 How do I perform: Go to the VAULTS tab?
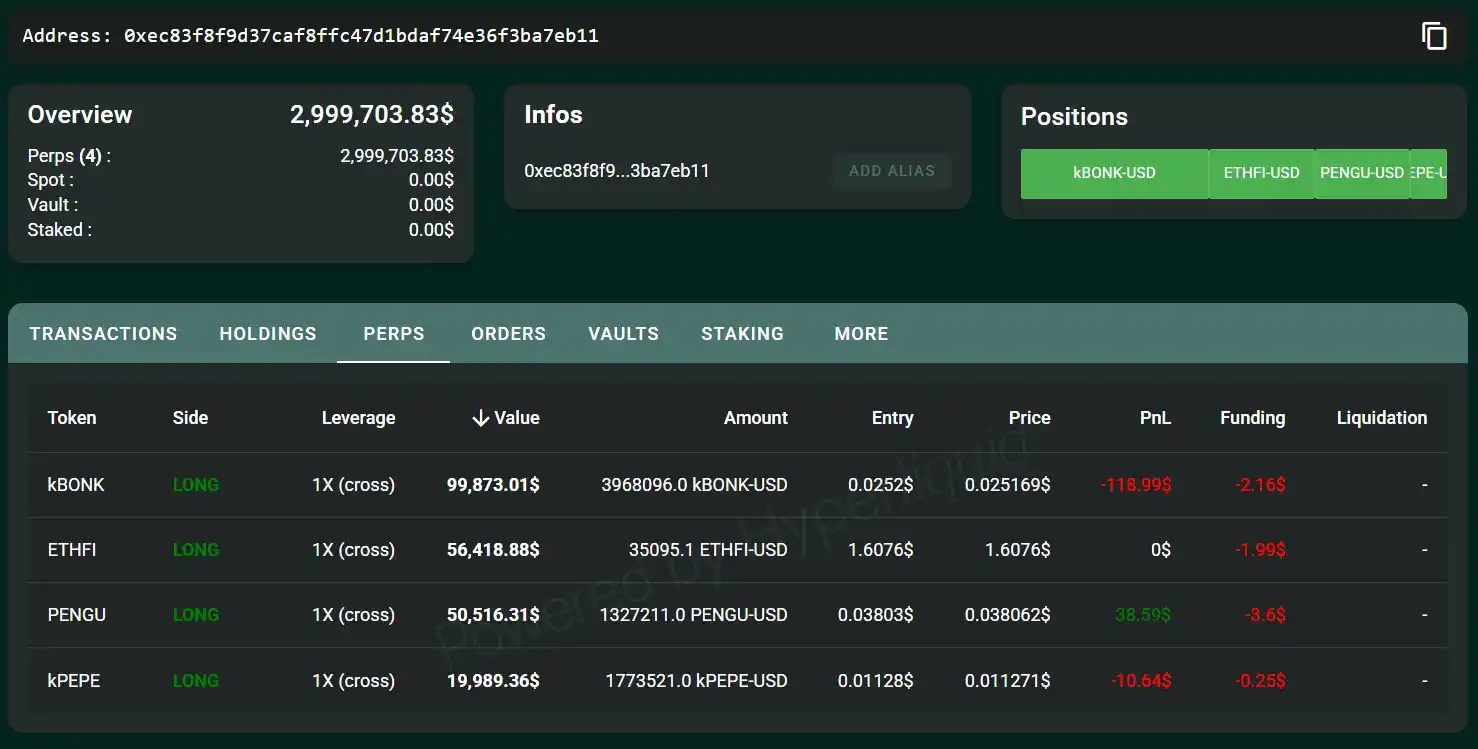(623, 334)
